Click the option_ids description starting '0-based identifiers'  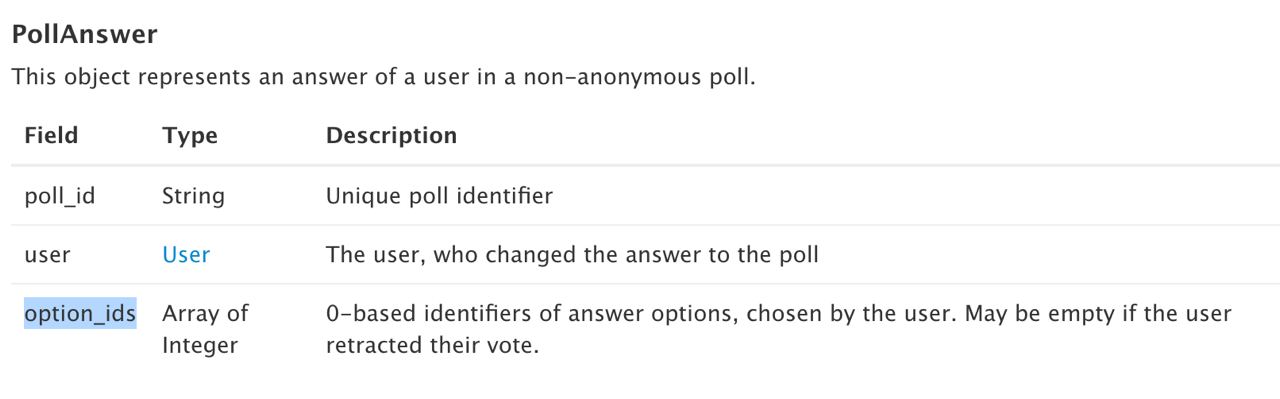pyautogui.click(x=779, y=329)
